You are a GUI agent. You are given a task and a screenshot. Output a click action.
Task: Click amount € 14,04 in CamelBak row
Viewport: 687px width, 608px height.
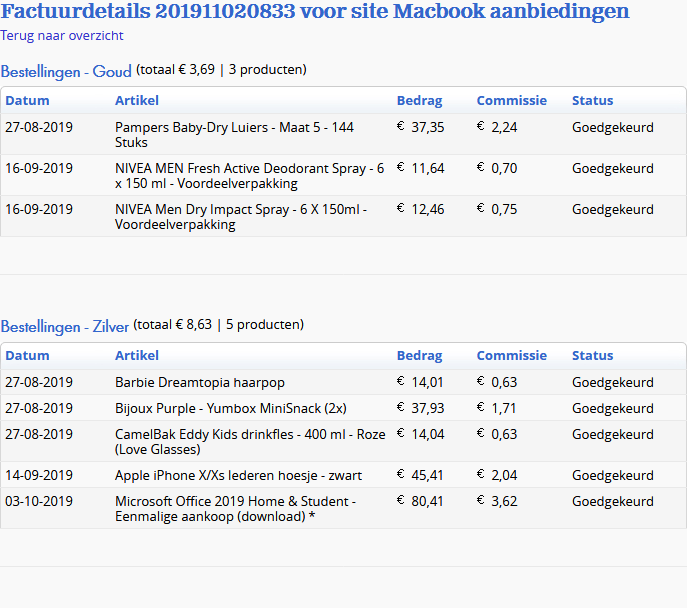[421, 434]
